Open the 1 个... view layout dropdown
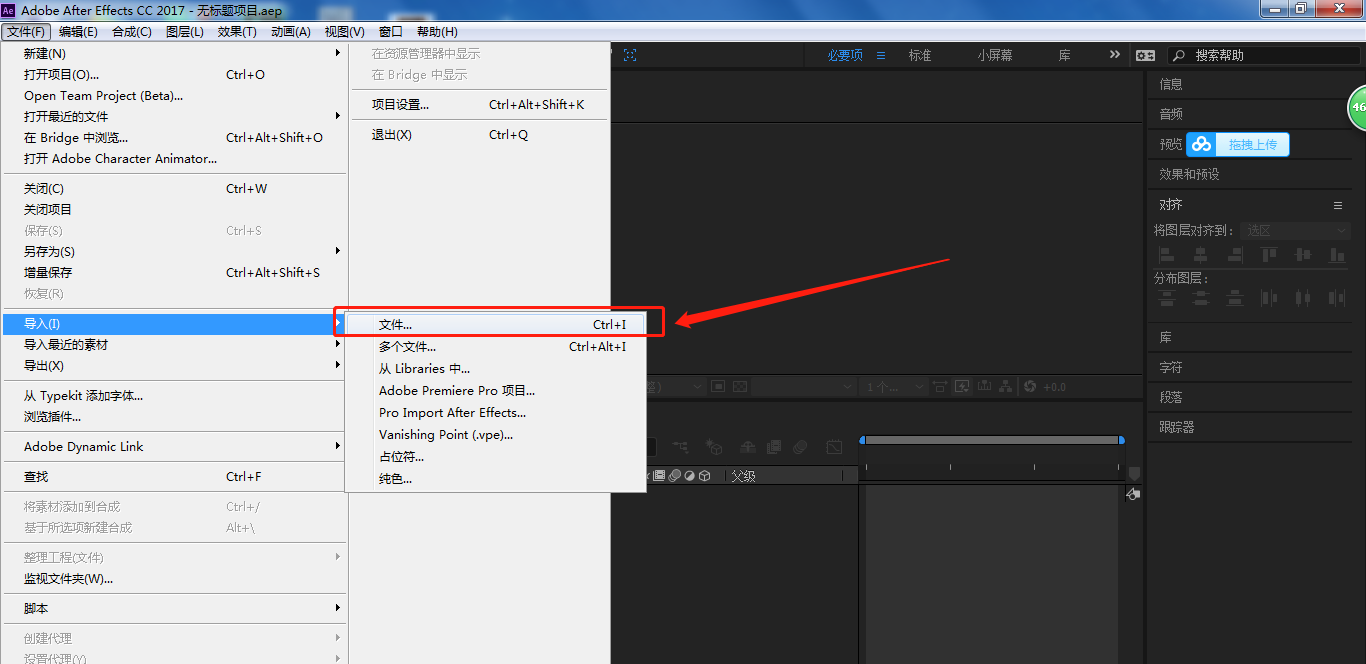Screen dimensions: 1366x664 tap(893, 387)
